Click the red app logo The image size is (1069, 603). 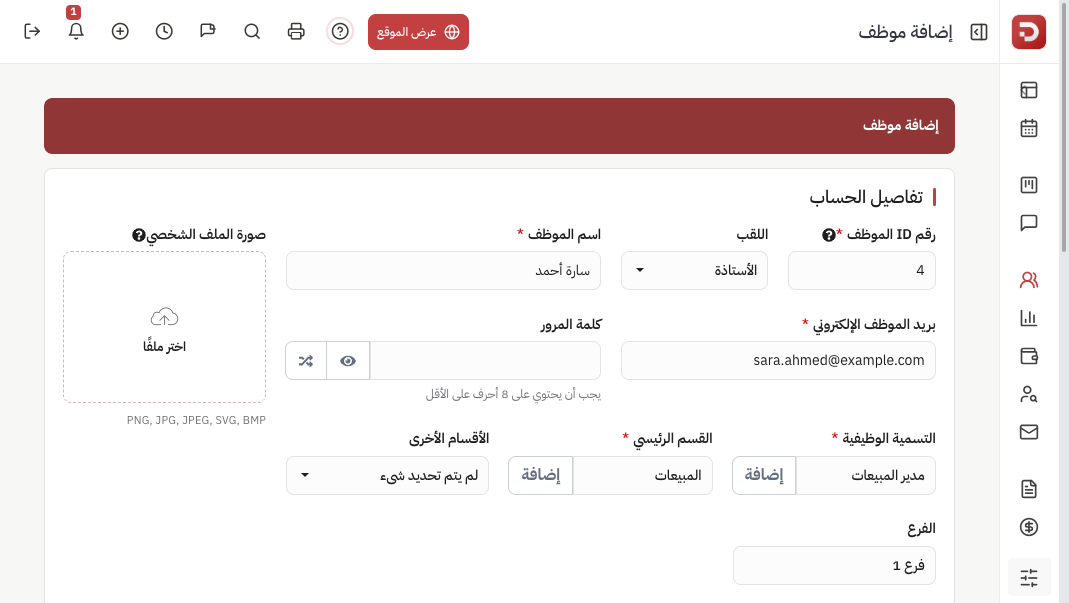pyautogui.click(x=1028, y=31)
